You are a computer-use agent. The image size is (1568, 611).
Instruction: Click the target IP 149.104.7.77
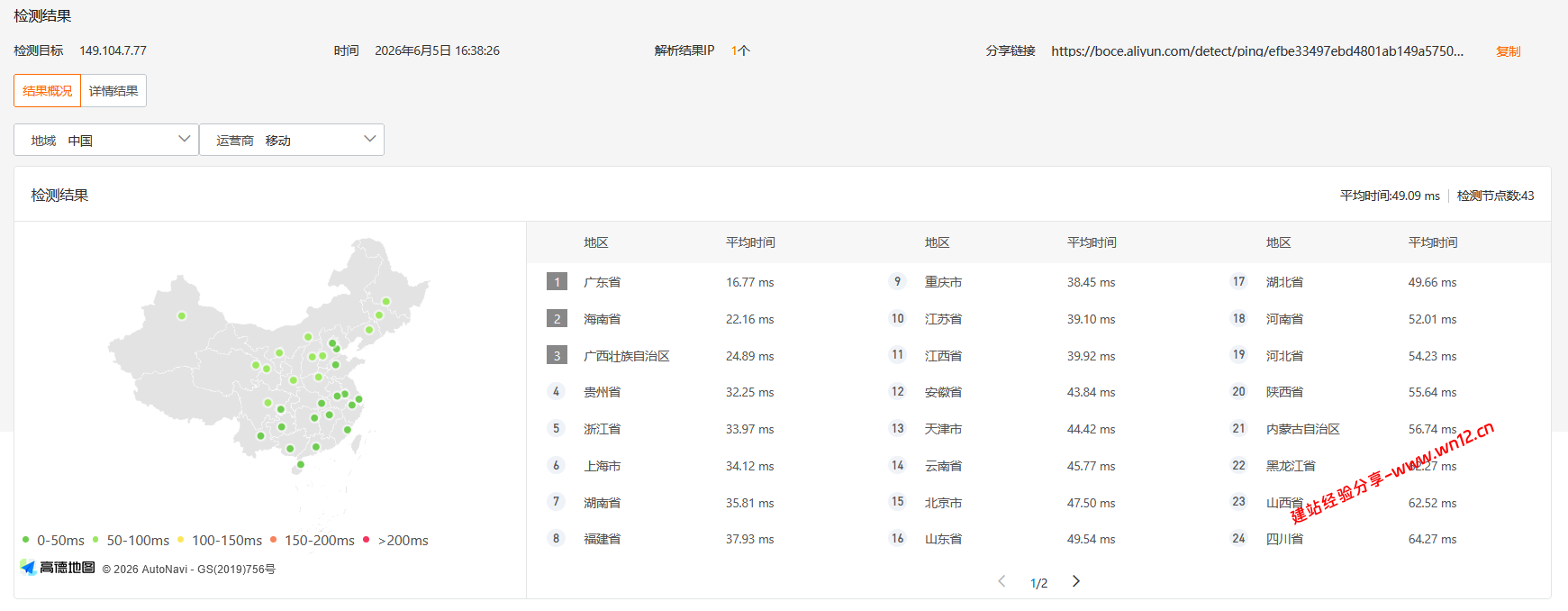click(113, 50)
